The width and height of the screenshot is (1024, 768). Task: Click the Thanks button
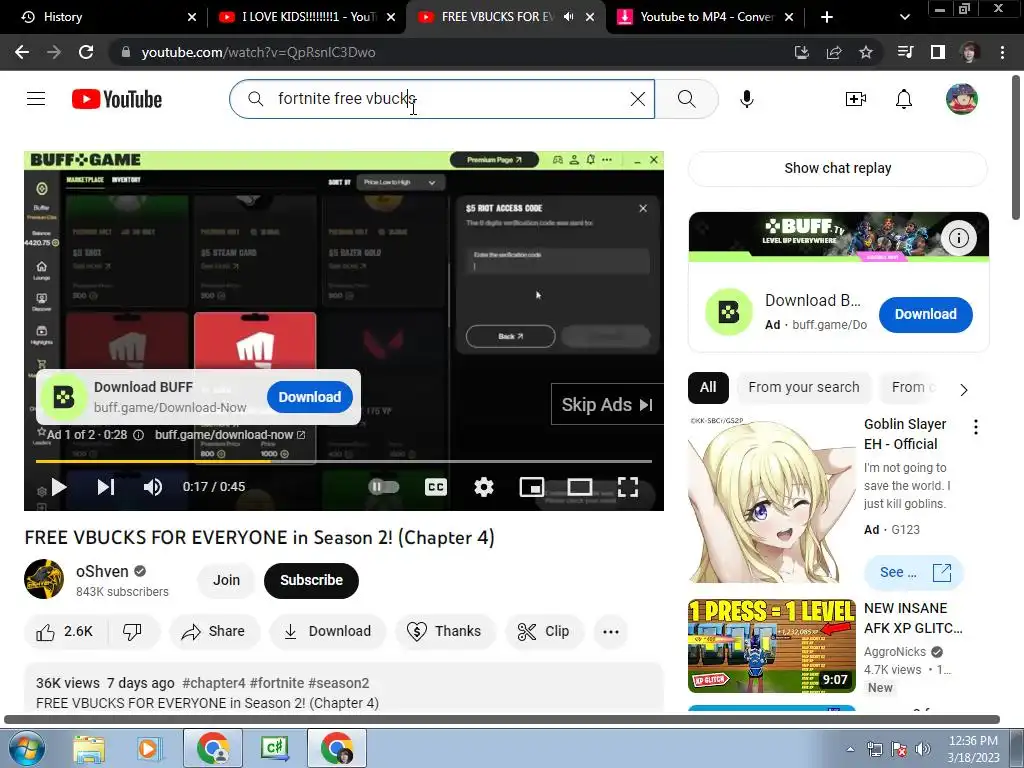click(444, 632)
